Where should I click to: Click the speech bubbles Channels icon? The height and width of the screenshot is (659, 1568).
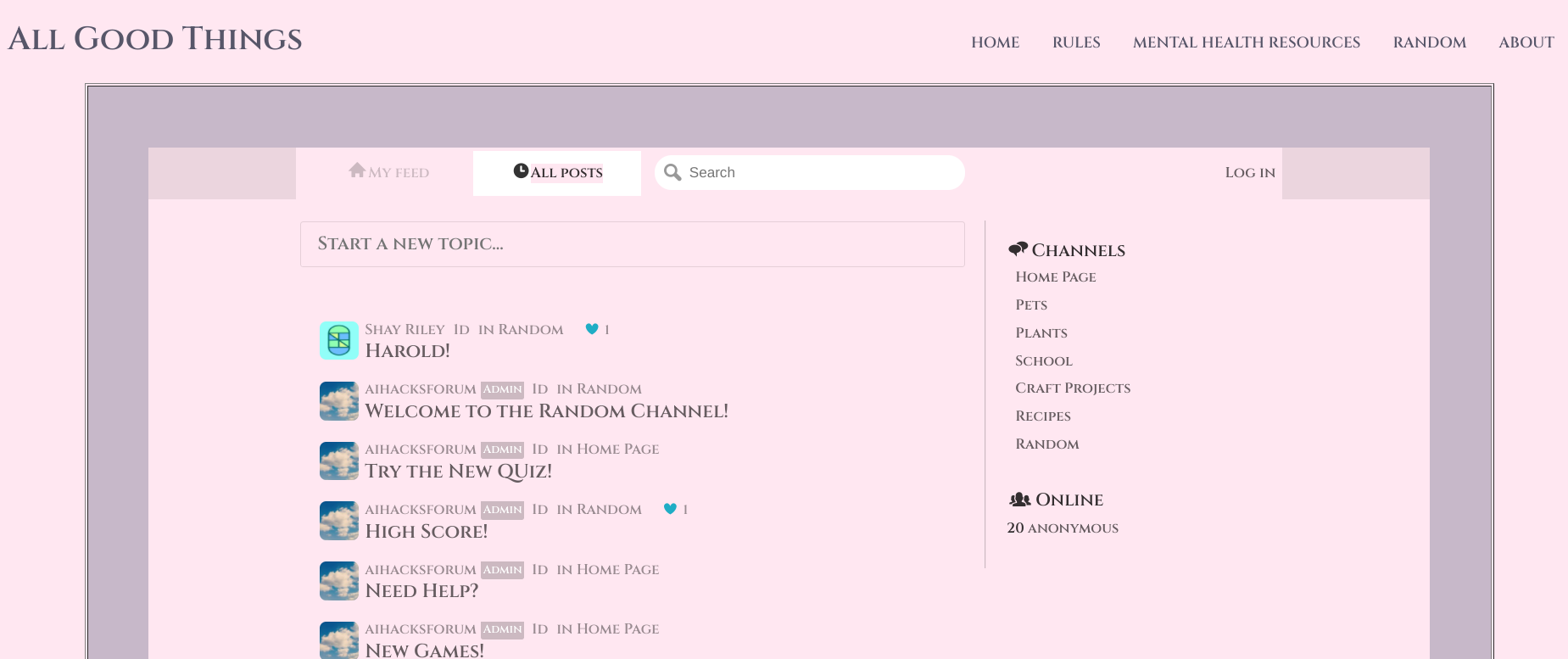(x=1018, y=249)
